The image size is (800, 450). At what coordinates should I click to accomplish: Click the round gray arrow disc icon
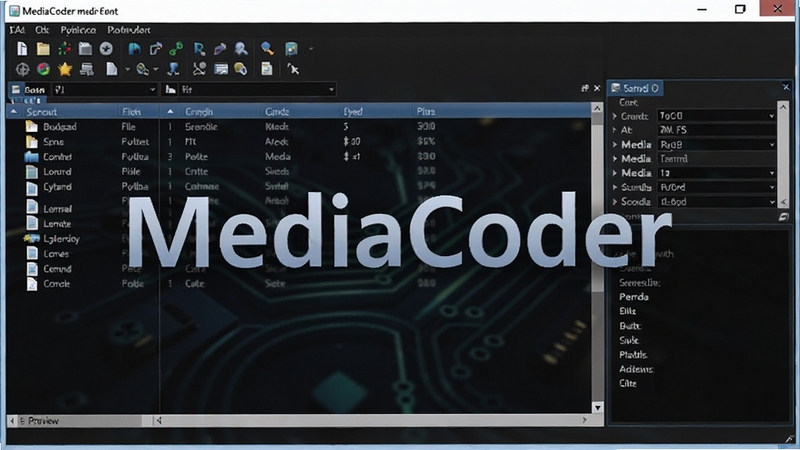(106, 48)
